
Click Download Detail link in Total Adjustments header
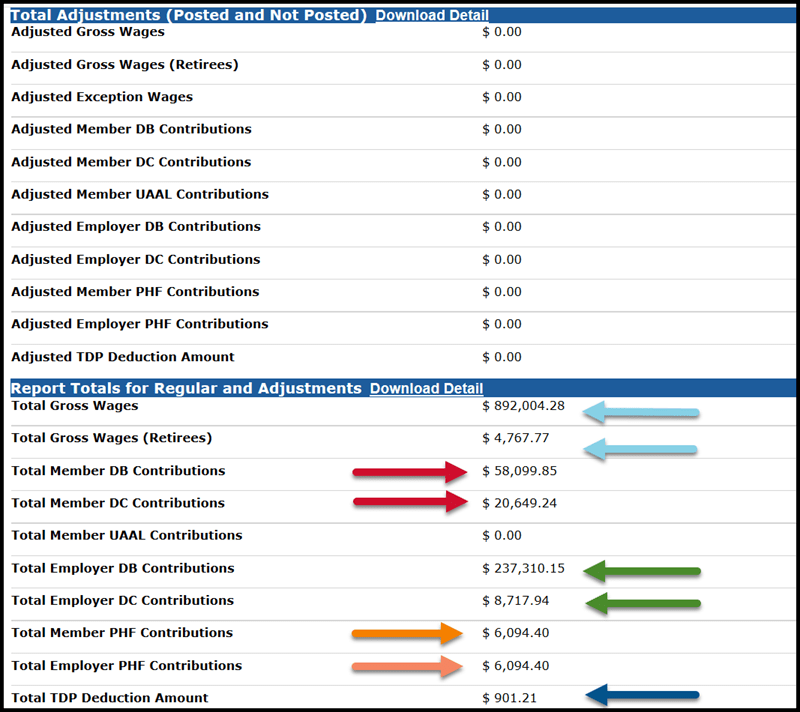click(432, 15)
